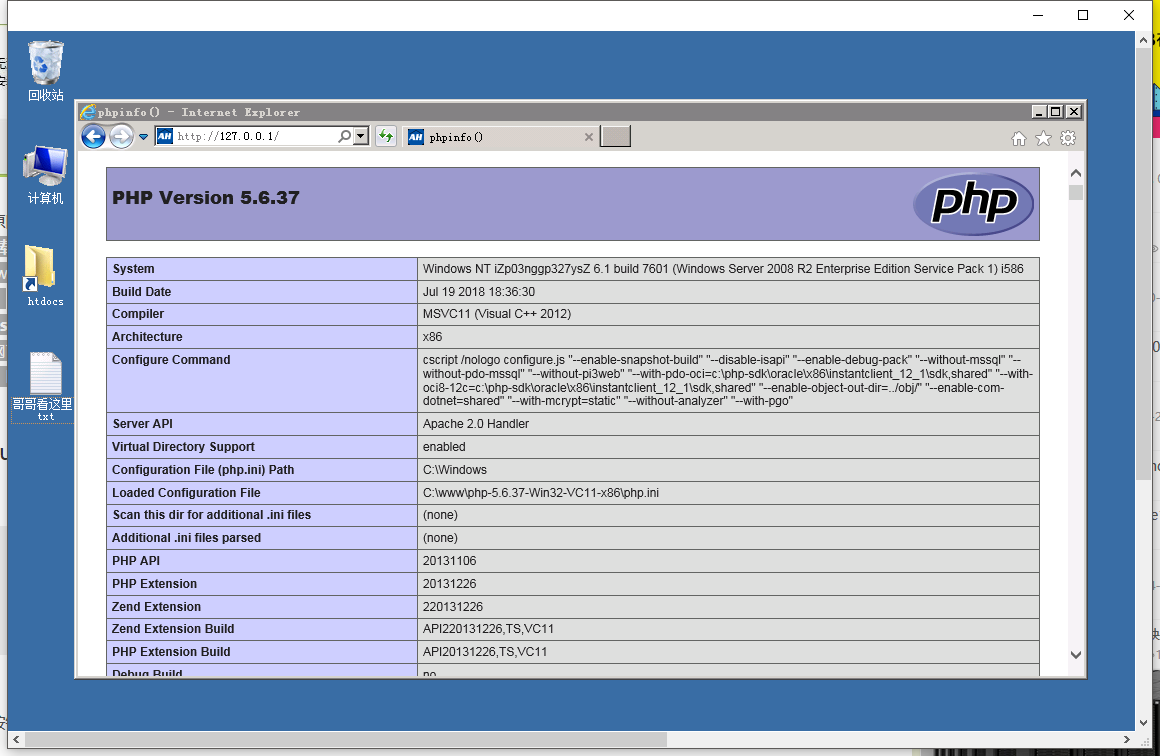Select the Build Date value Jul 19 2018
The image size is (1160, 756).
tap(479, 291)
